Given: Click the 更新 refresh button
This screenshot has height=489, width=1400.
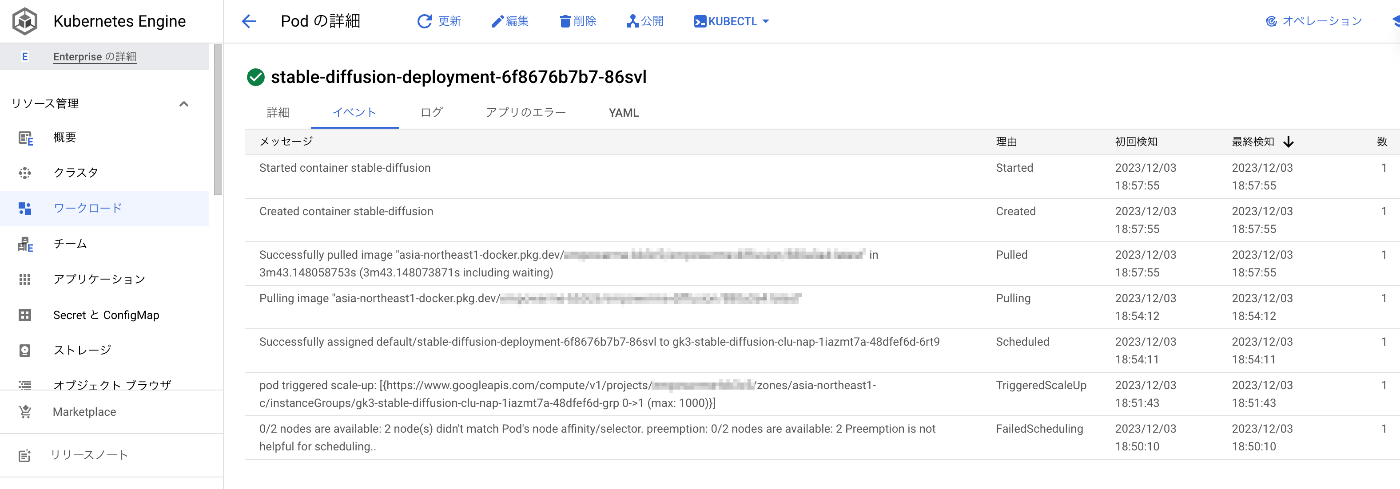Looking at the screenshot, I should pyautogui.click(x=439, y=21).
